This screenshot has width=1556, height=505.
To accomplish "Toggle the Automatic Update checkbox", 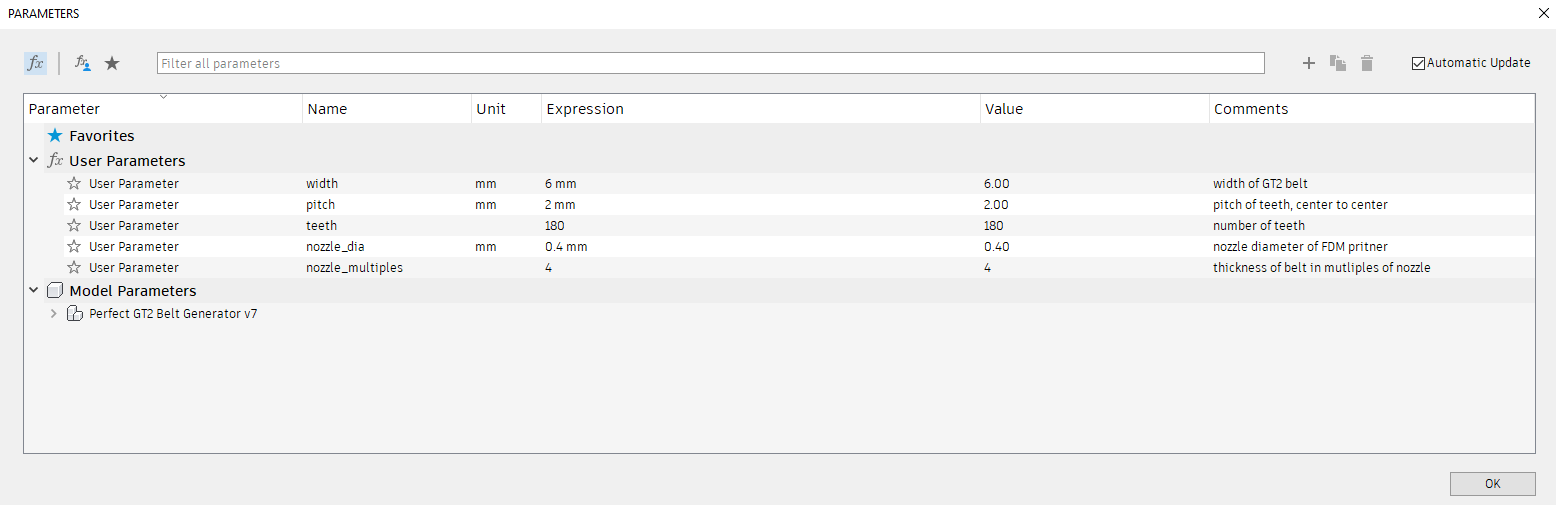I will tap(1418, 63).
